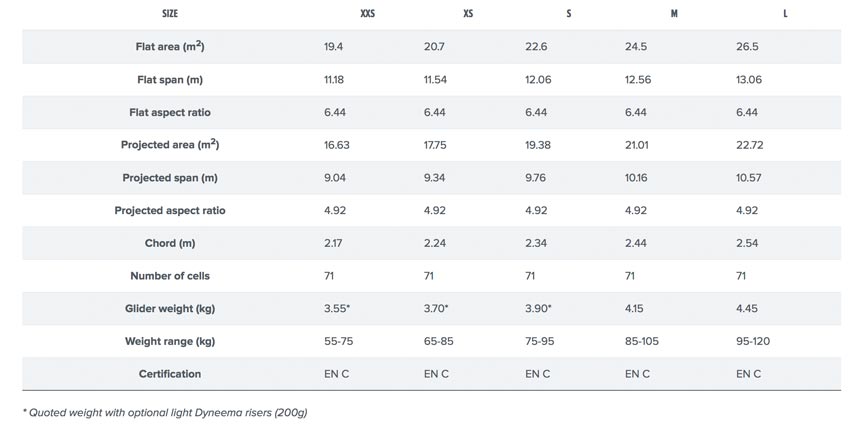Click the Chord (m) row label

170,243
